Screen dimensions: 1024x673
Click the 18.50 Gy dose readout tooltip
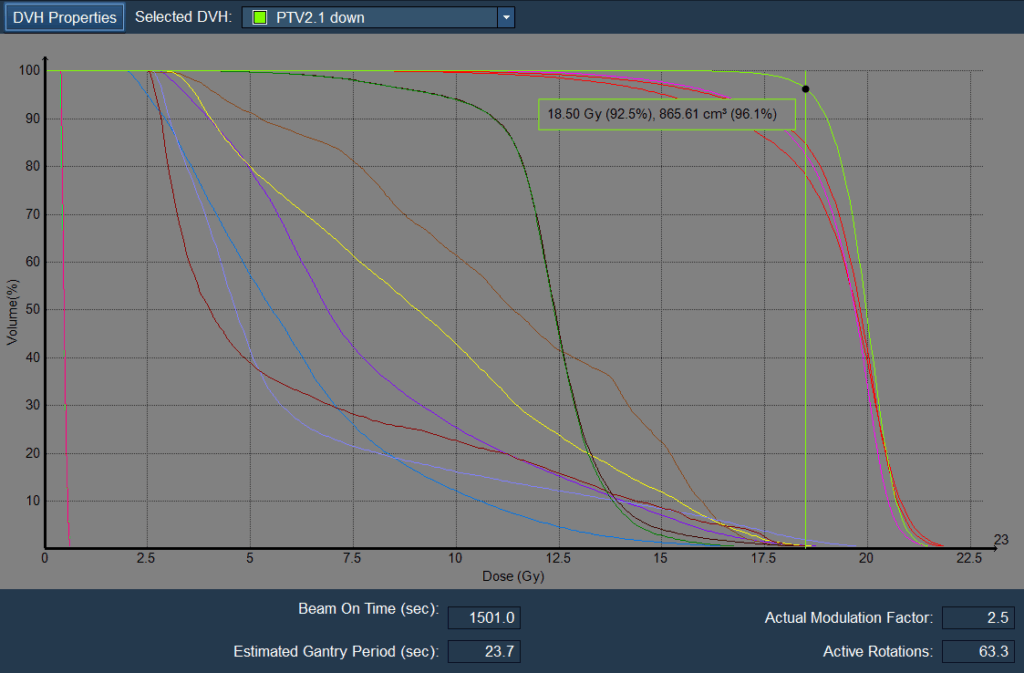tap(666, 115)
